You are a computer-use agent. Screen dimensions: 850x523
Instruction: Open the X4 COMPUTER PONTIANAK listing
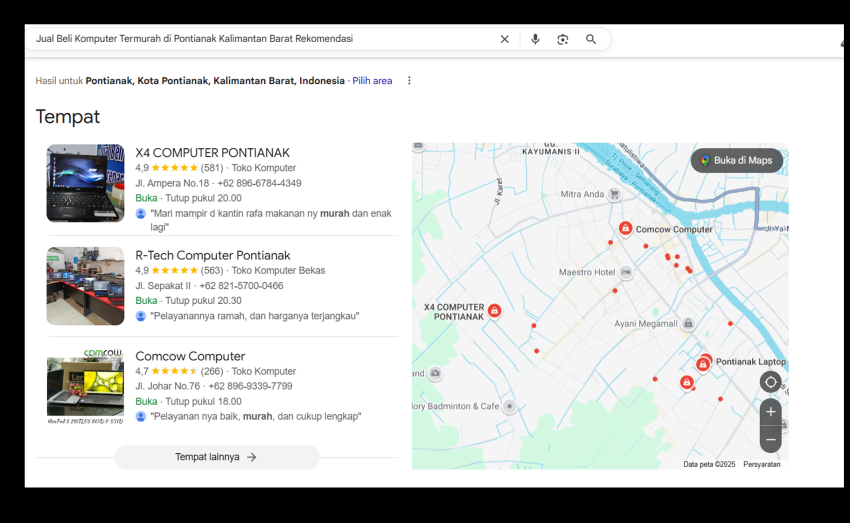(212, 153)
